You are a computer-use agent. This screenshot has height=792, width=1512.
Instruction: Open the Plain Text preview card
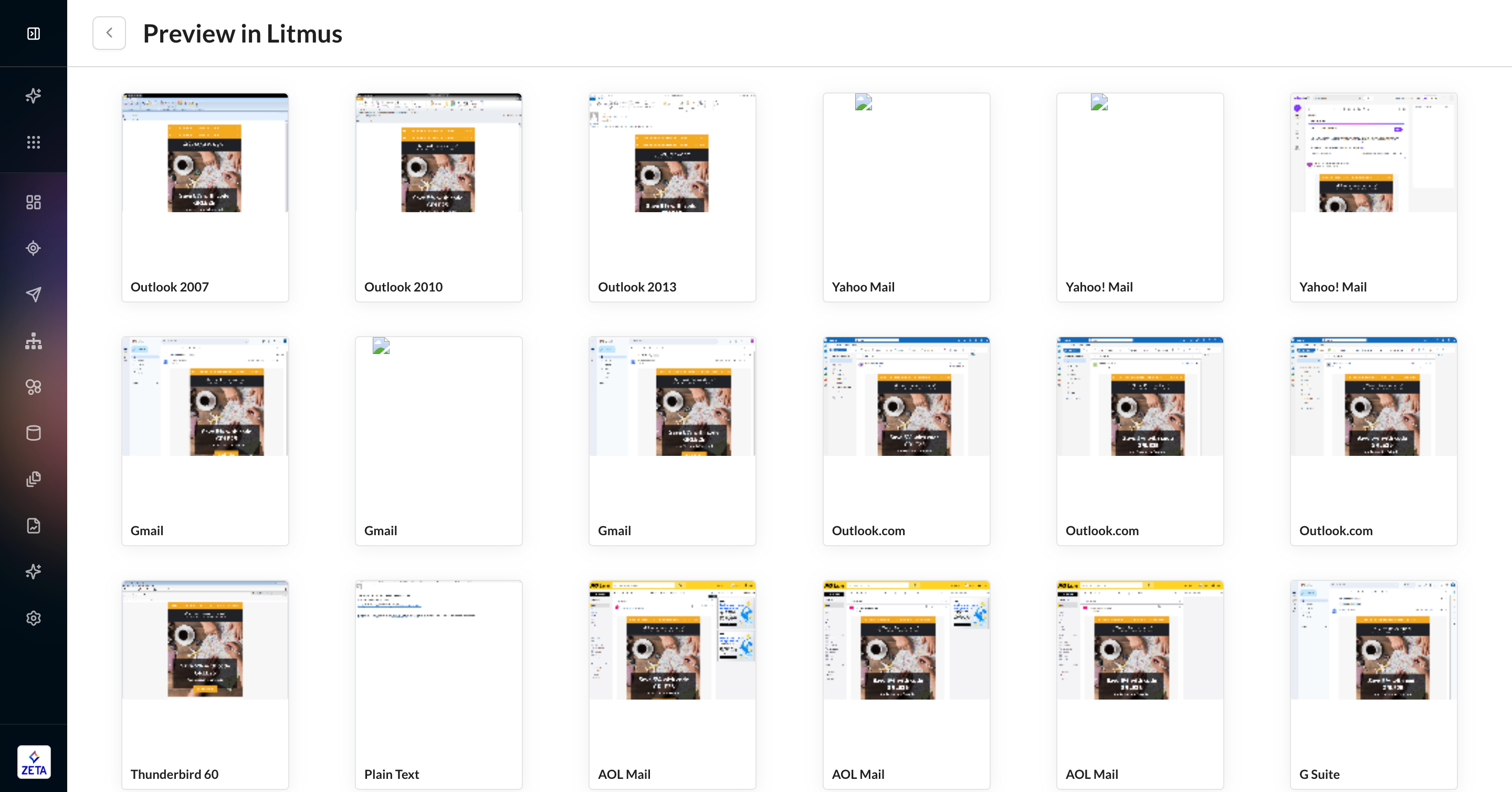(x=438, y=684)
